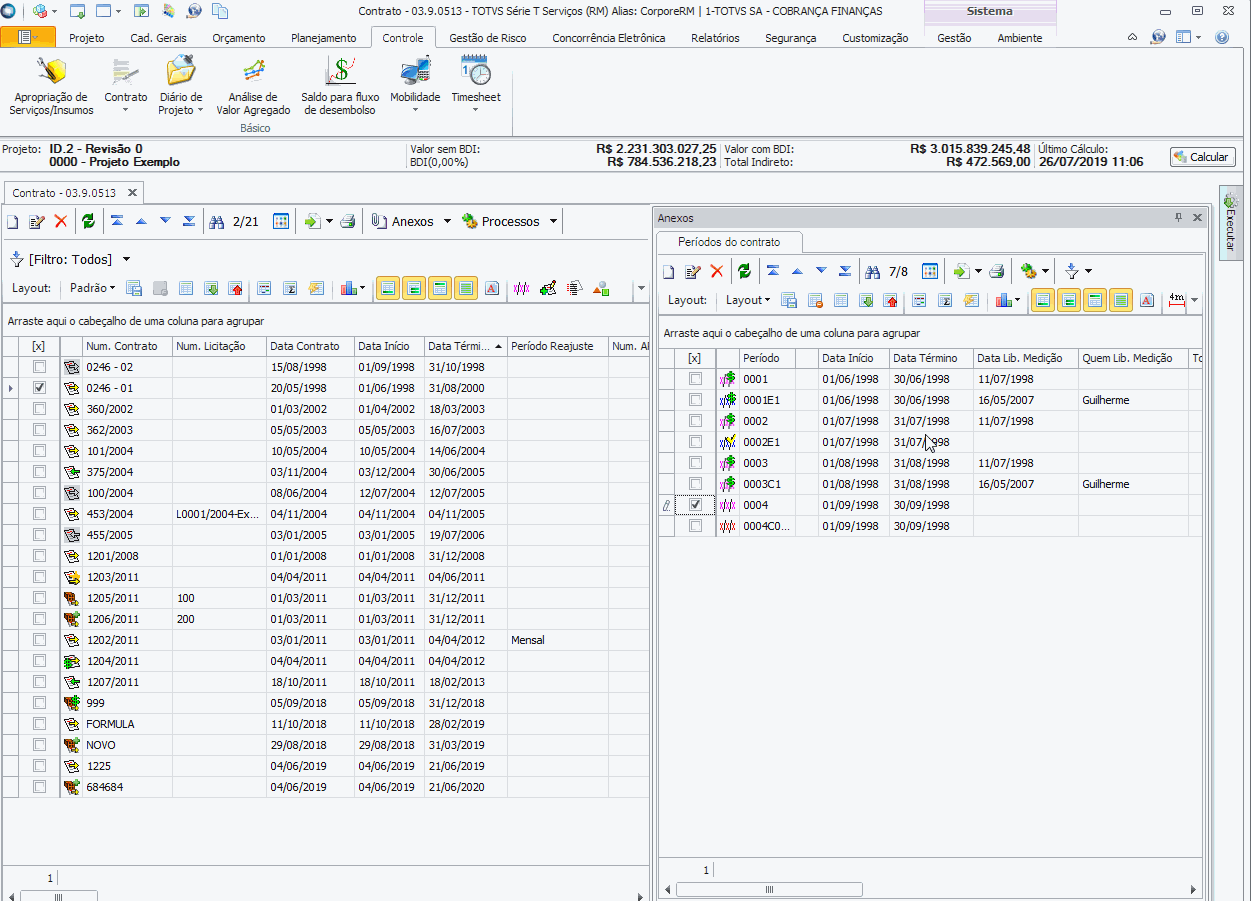The image size is (1251, 901).
Task: Open the Padrão layout dropdown
Action: click(x=92, y=288)
